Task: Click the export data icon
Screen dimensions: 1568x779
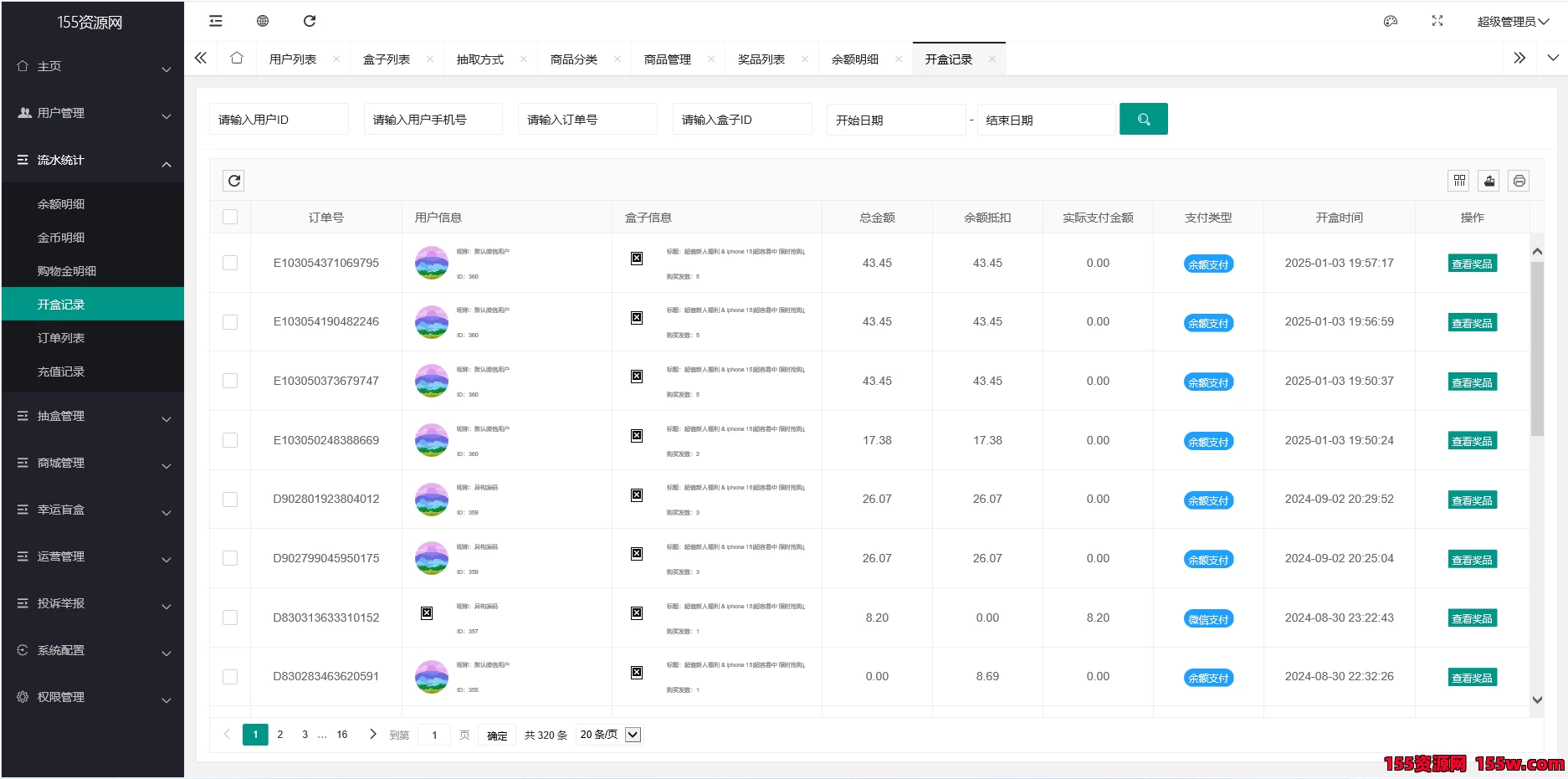Action: pos(1489,180)
